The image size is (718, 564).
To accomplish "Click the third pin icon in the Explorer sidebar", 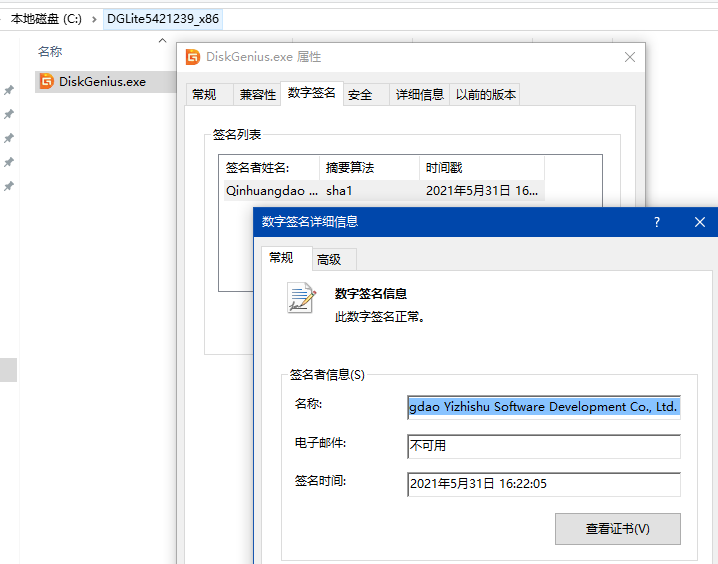I will [x=9, y=138].
